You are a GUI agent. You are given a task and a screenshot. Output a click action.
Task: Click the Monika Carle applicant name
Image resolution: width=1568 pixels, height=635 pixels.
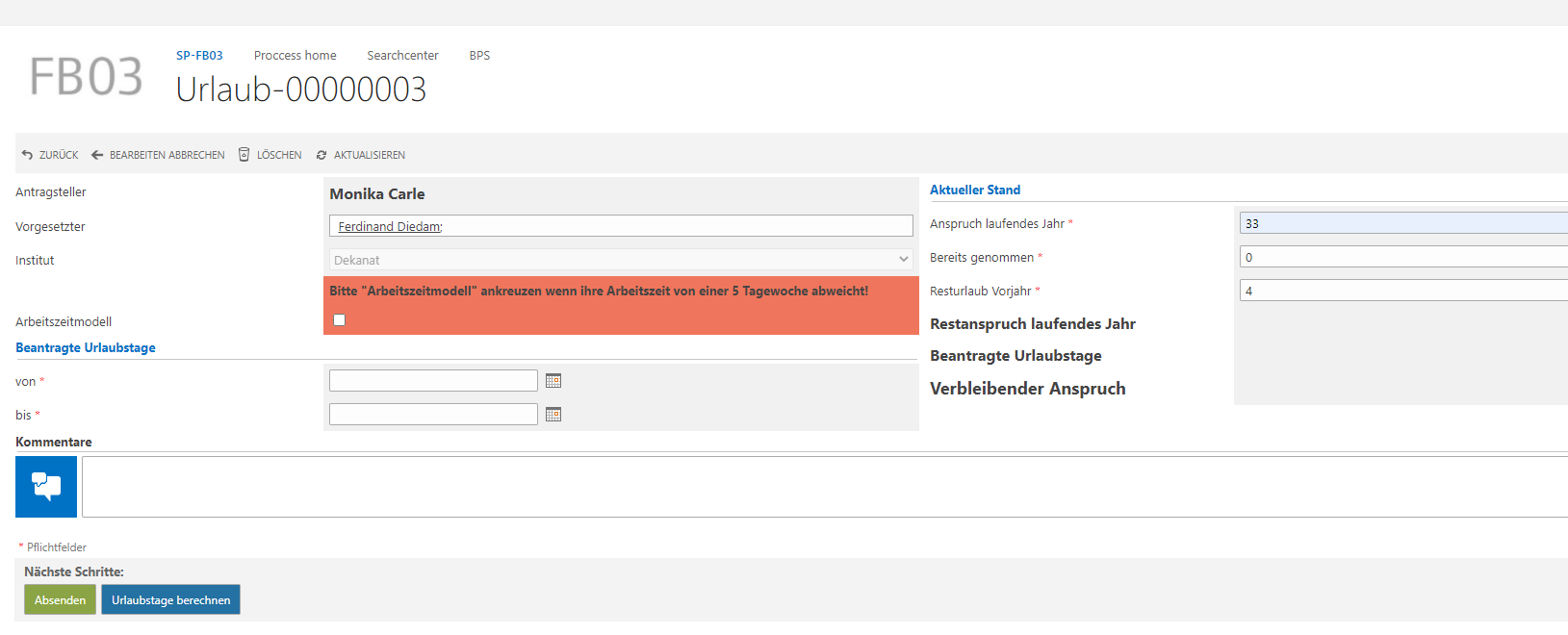click(377, 194)
